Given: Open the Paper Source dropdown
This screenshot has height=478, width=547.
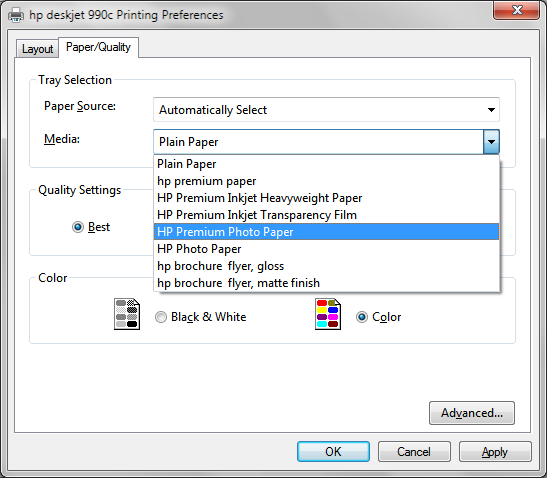Looking at the screenshot, I should point(326,110).
